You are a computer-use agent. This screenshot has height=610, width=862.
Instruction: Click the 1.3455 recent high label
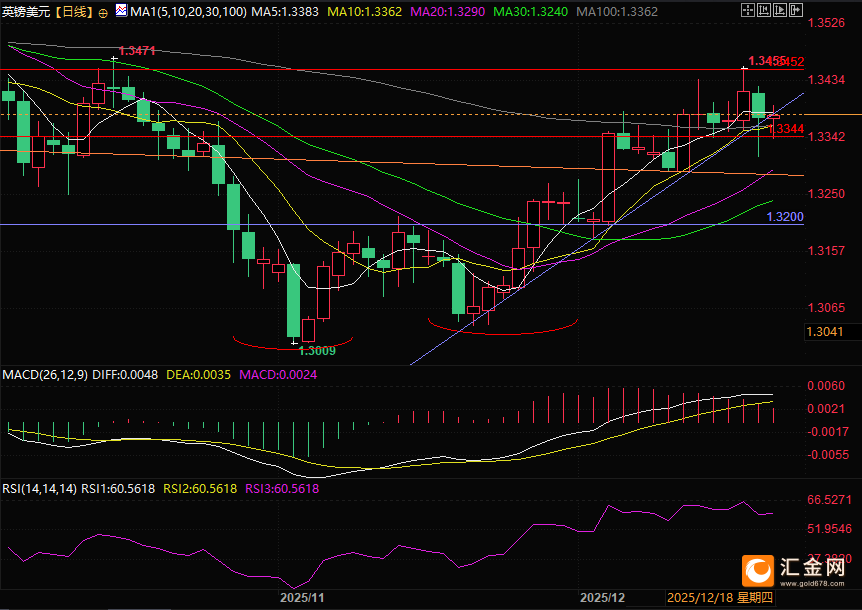(x=765, y=60)
